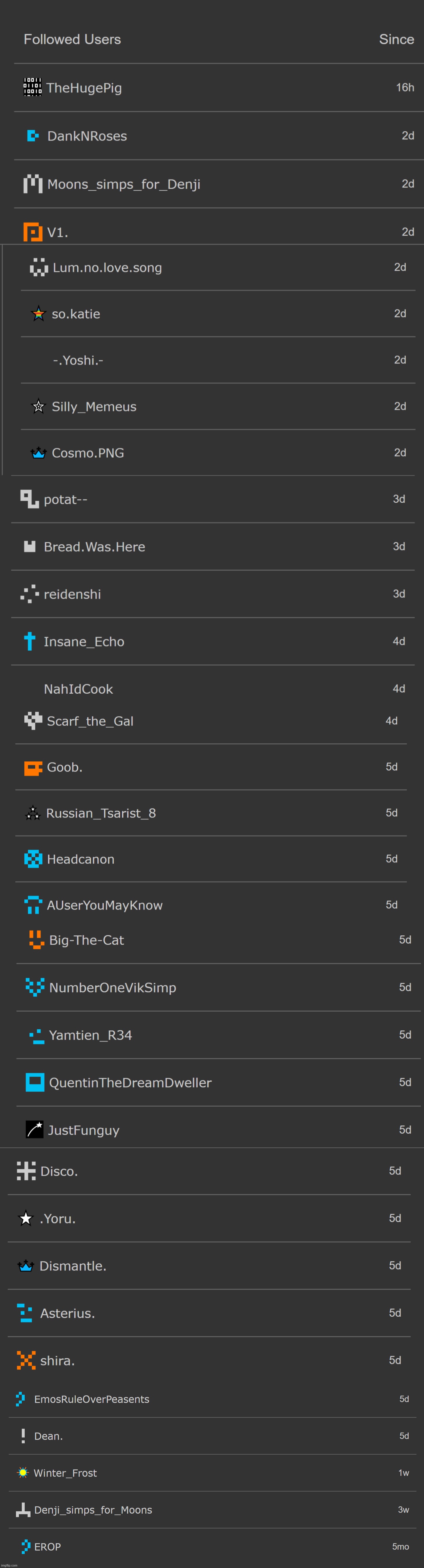Screen dimensions: 424x1568
Task: Click the orange square icon beside V1.
Action: (33, 232)
